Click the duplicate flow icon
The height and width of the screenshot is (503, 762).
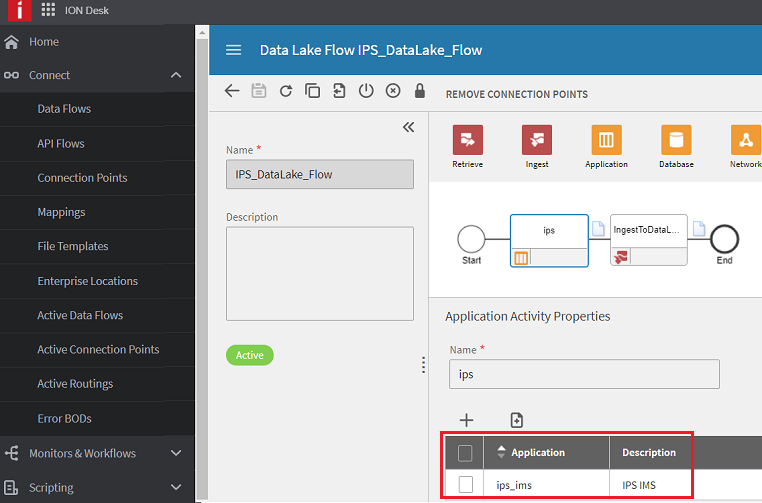[313, 91]
